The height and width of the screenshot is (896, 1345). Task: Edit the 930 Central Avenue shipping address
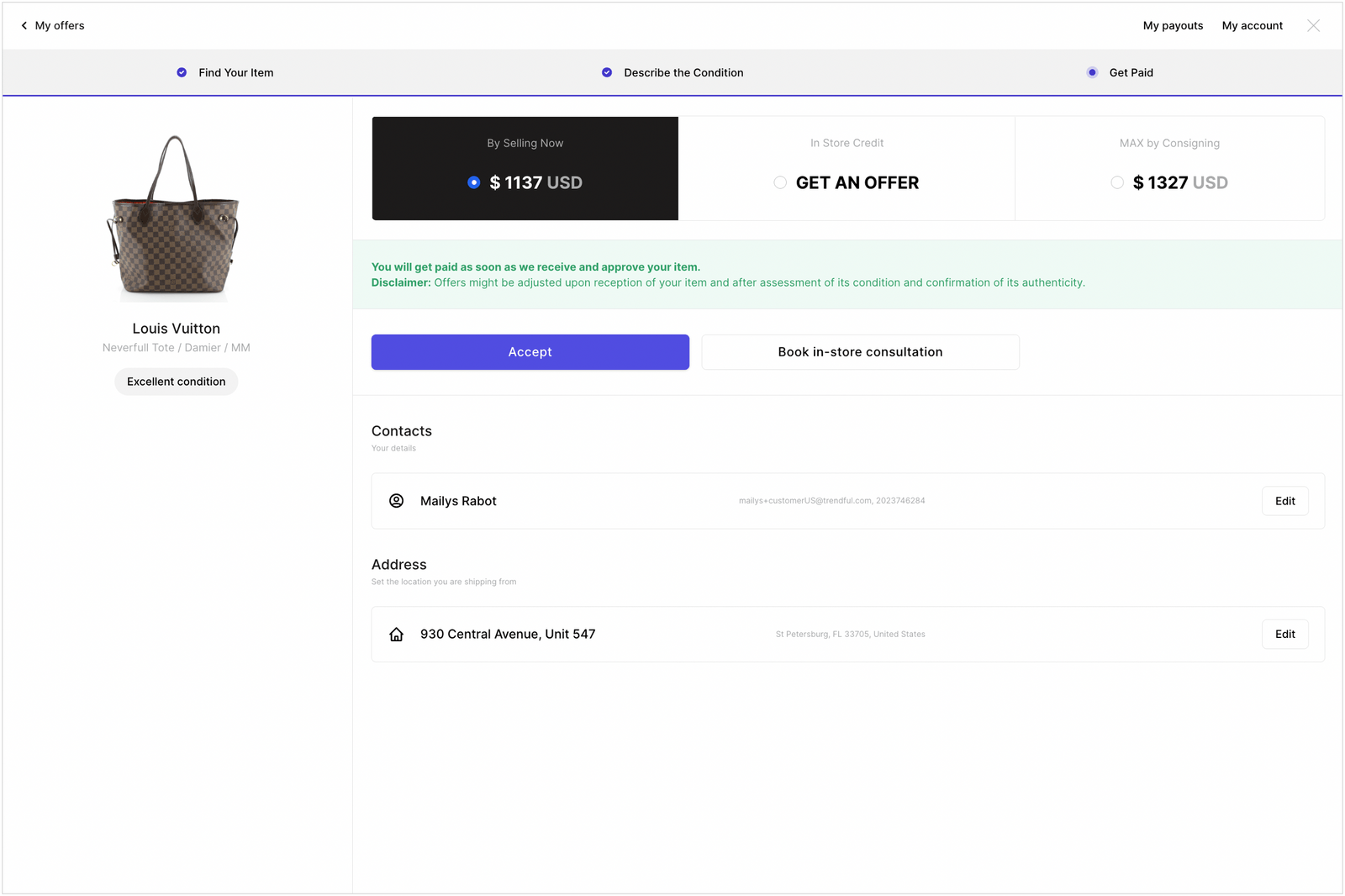pyautogui.click(x=1284, y=634)
